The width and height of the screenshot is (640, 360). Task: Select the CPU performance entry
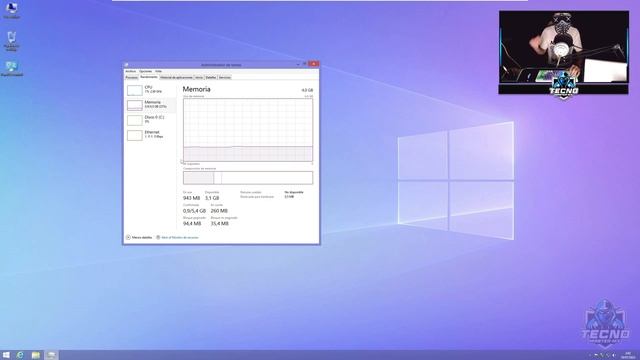pyautogui.click(x=150, y=90)
